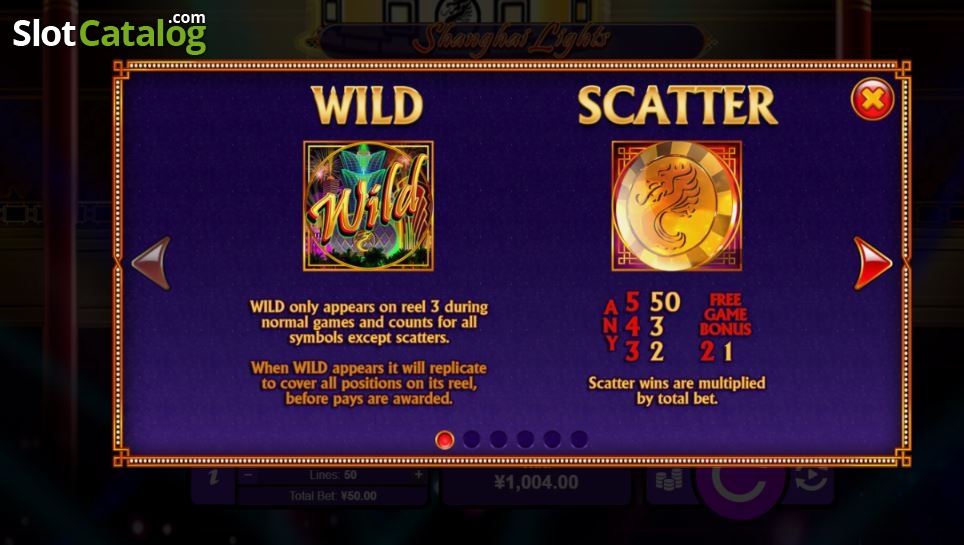Select the second page indicator dot
The width and height of the screenshot is (964, 545).
pyautogui.click(x=472, y=439)
